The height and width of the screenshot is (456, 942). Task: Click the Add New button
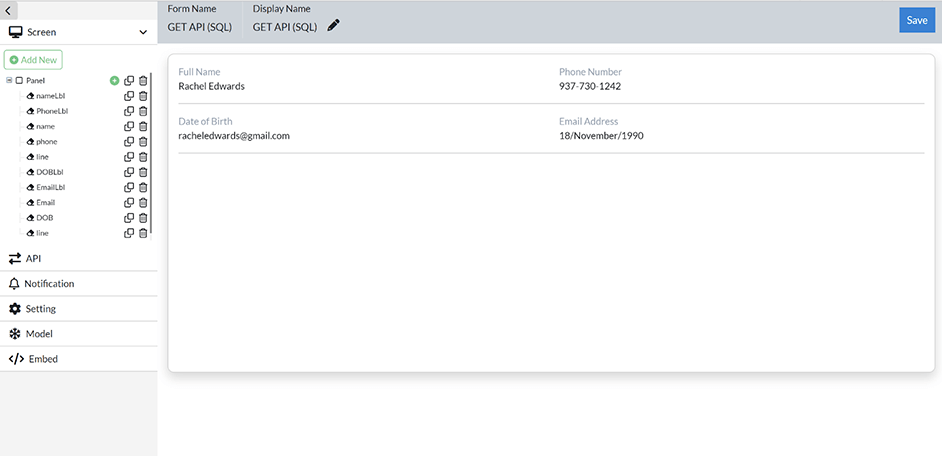click(33, 60)
